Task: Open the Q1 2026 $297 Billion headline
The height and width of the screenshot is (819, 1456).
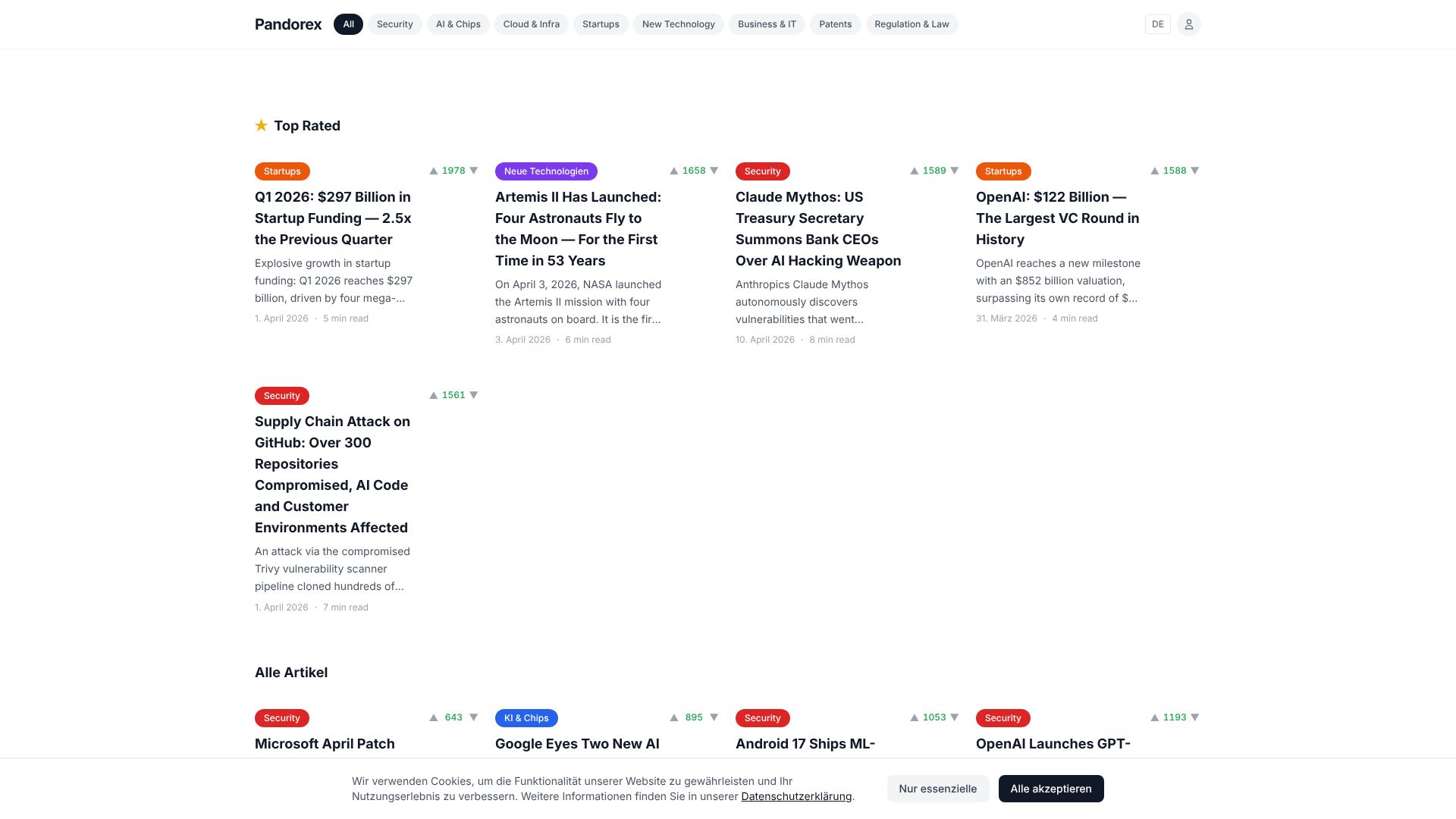Action: coord(333,218)
